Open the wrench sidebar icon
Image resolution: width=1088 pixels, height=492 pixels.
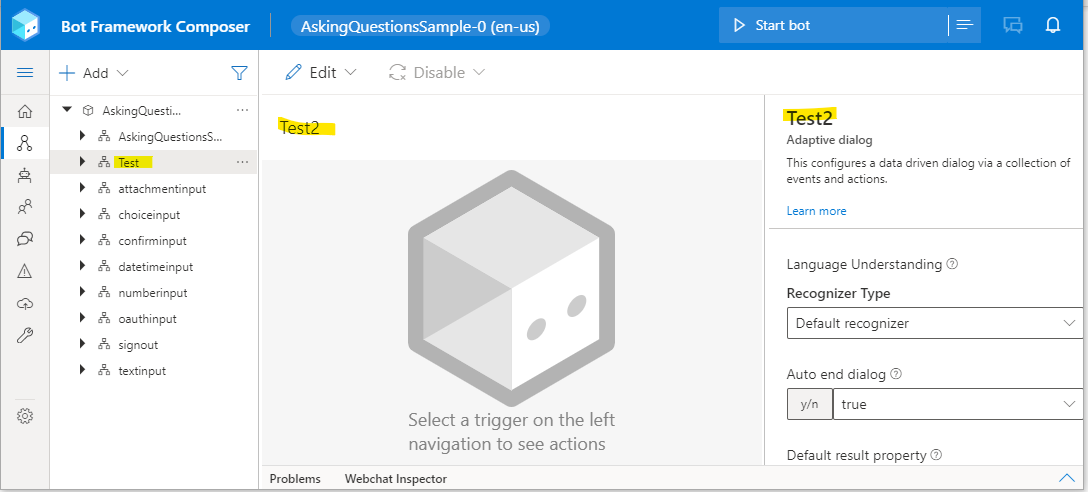click(25, 336)
